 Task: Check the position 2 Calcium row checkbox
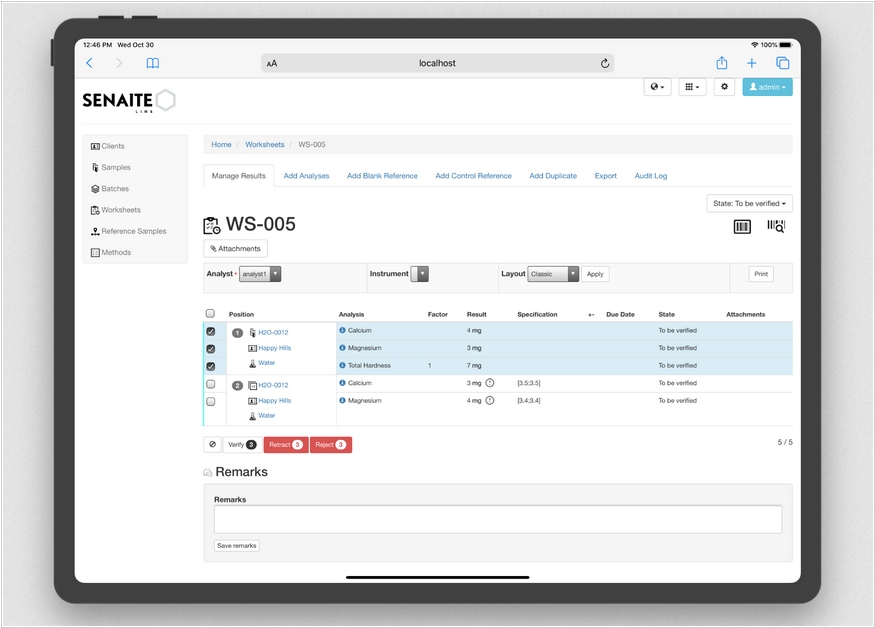point(210,384)
